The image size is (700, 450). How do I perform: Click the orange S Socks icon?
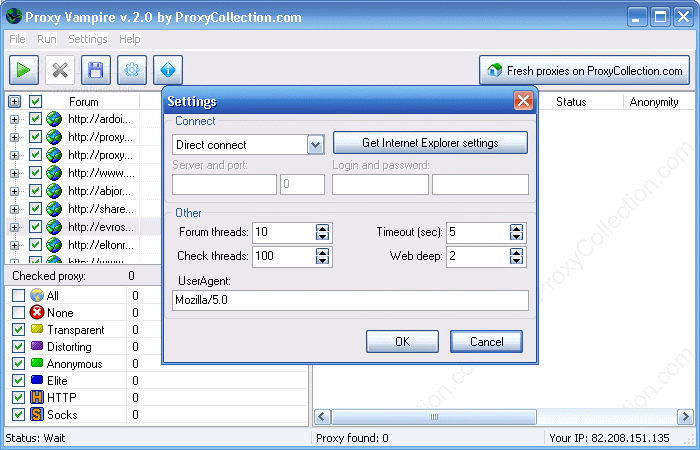[x=37, y=414]
